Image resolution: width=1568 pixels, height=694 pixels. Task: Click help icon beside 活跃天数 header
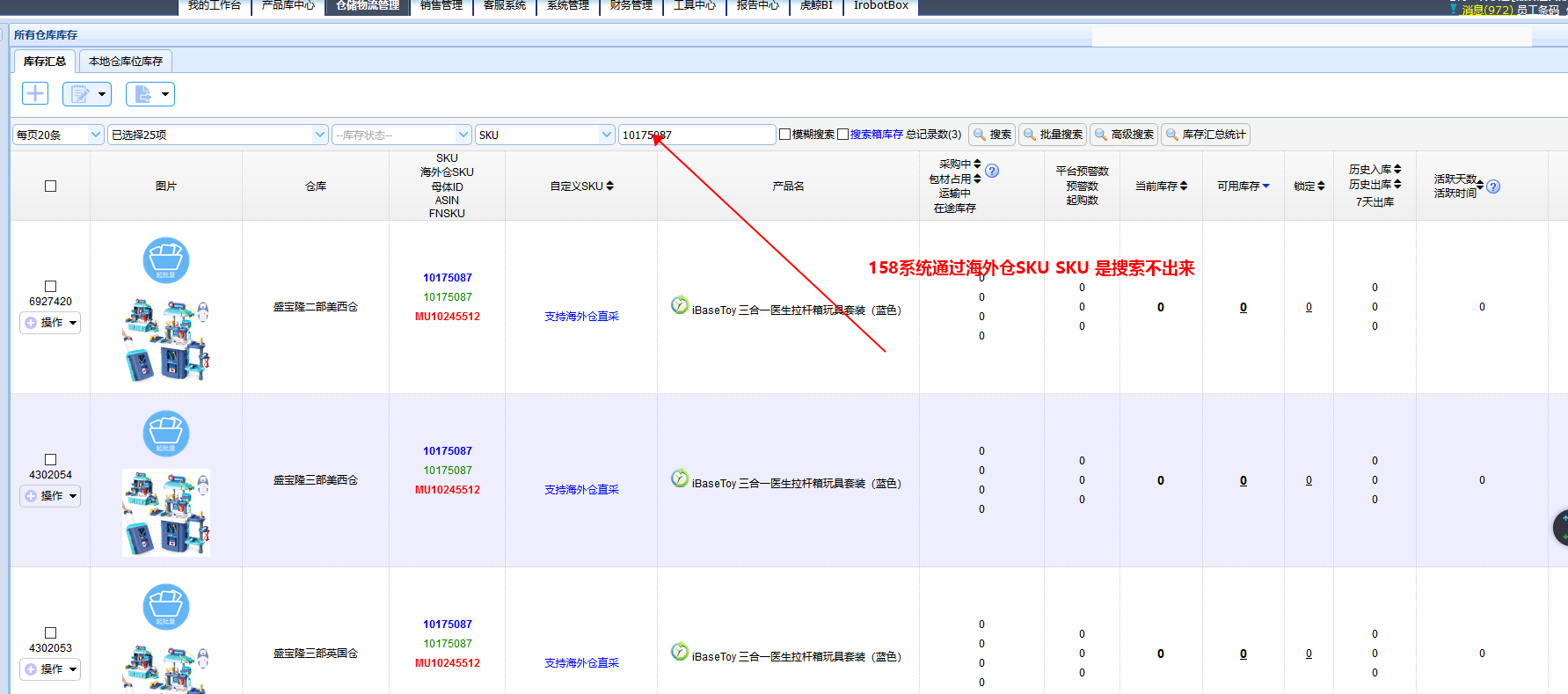[1493, 186]
